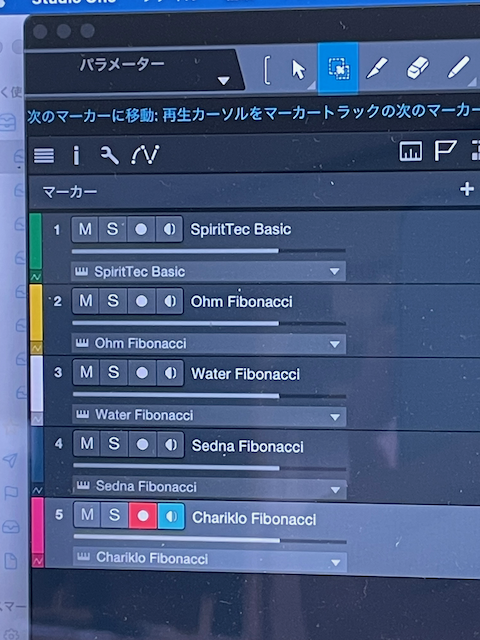Viewport: 480px width, 640px height.
Task: Select the Range tool
Action: (x=338, y=68)
